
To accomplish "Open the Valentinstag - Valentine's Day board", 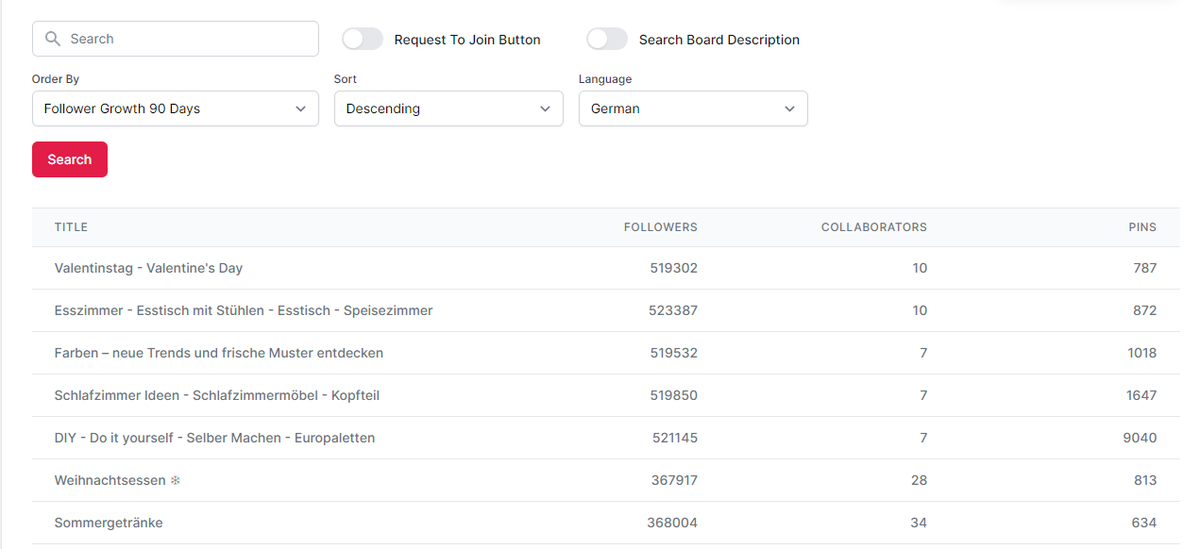I will click(148, 268).
